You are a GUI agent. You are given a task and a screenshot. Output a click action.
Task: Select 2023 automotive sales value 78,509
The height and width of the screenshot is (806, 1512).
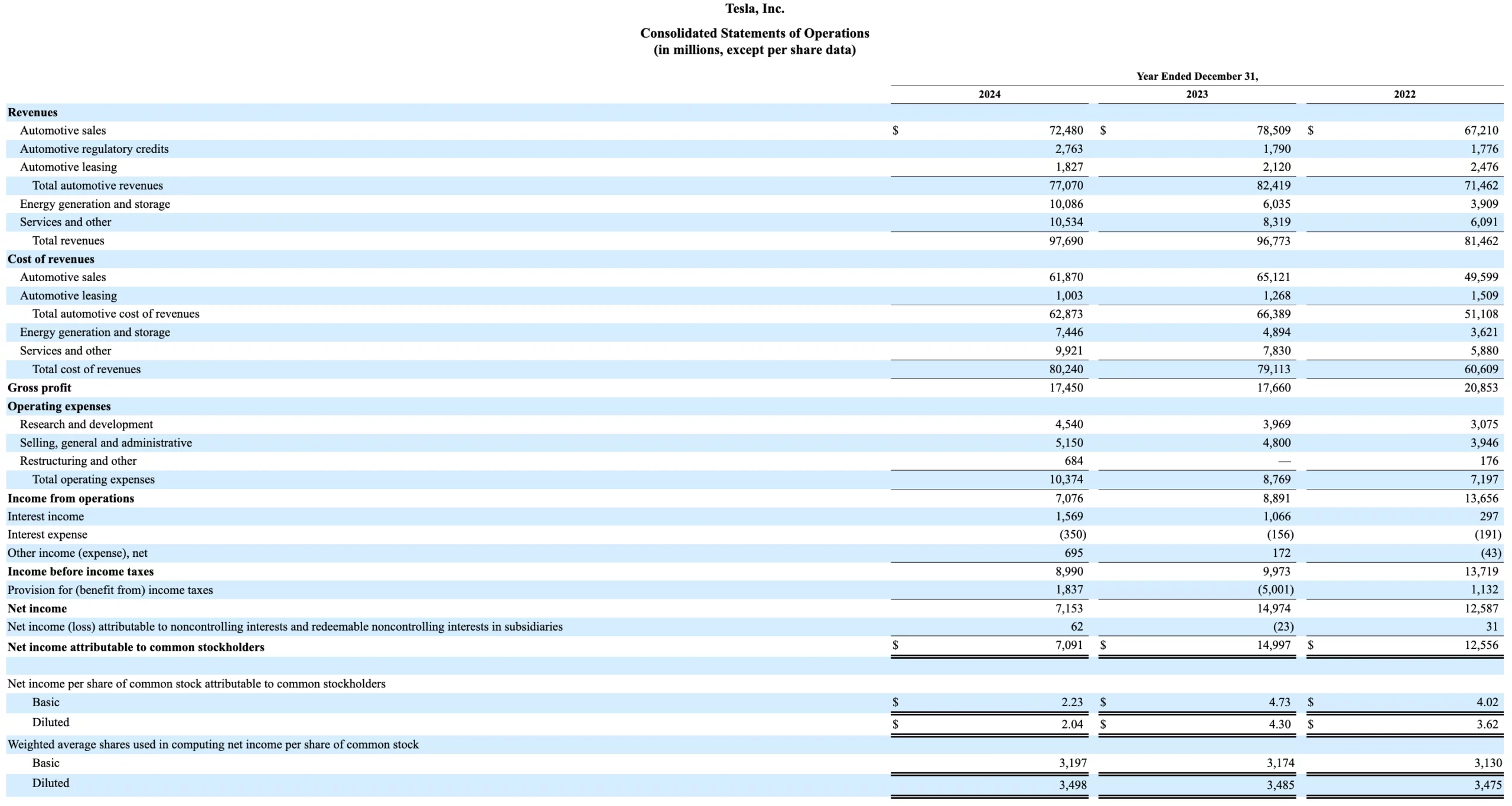click(x=1273, y=130)
